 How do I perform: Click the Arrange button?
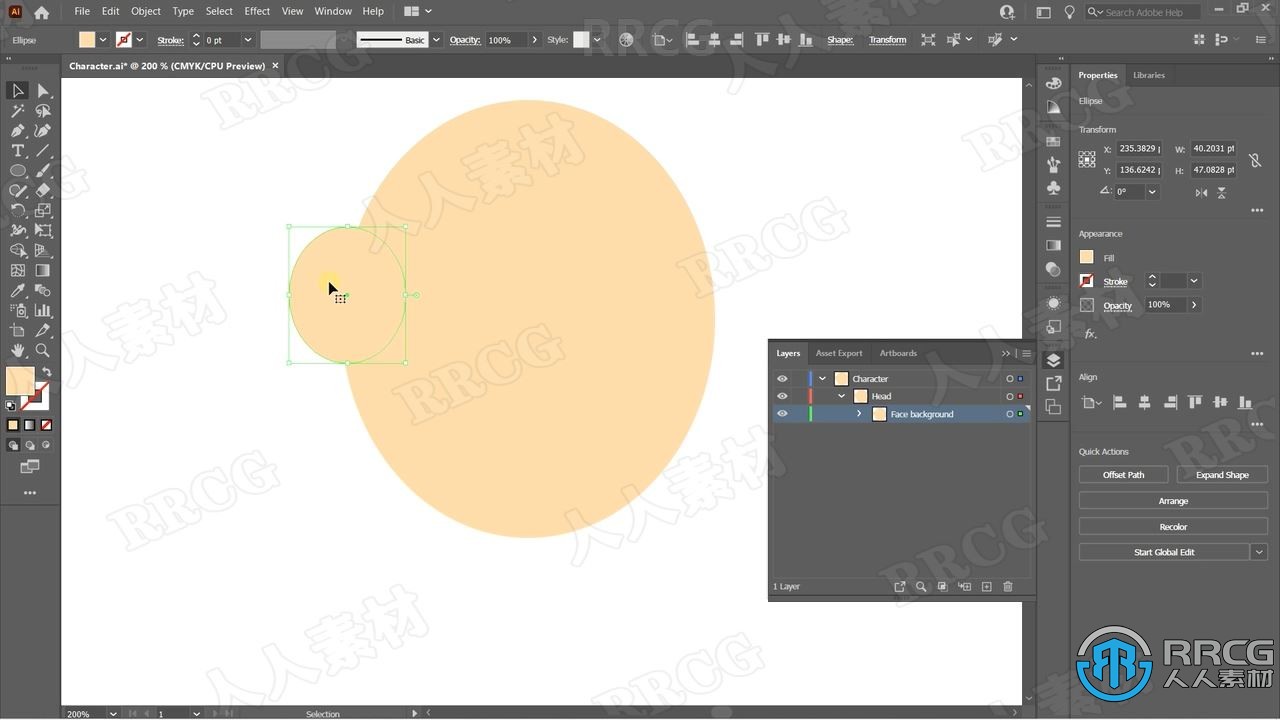(x=1173, y=501)
